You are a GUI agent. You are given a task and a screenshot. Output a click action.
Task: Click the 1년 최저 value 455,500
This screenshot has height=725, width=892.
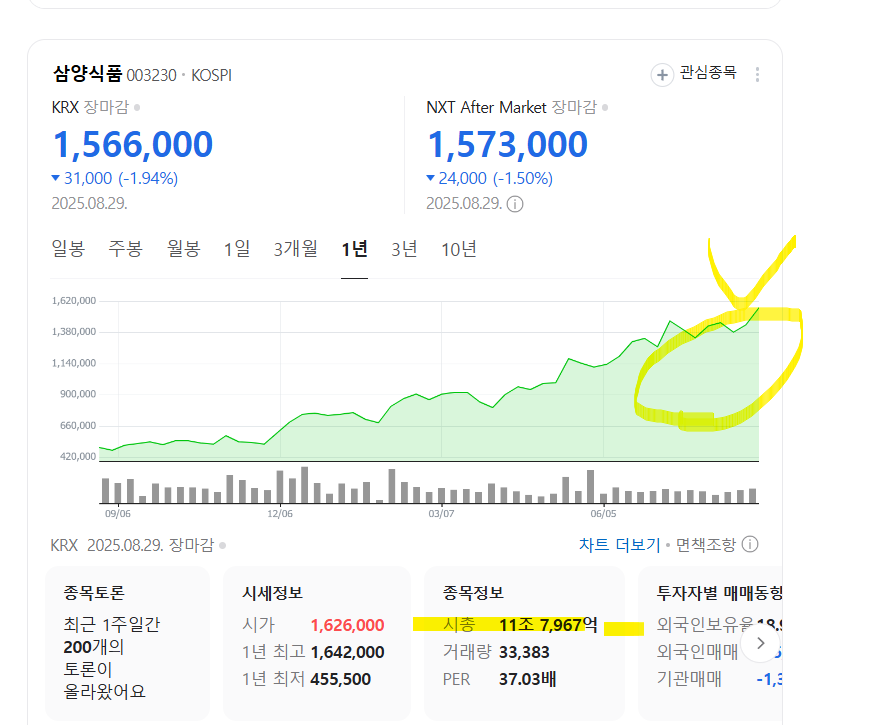(341, 679)
